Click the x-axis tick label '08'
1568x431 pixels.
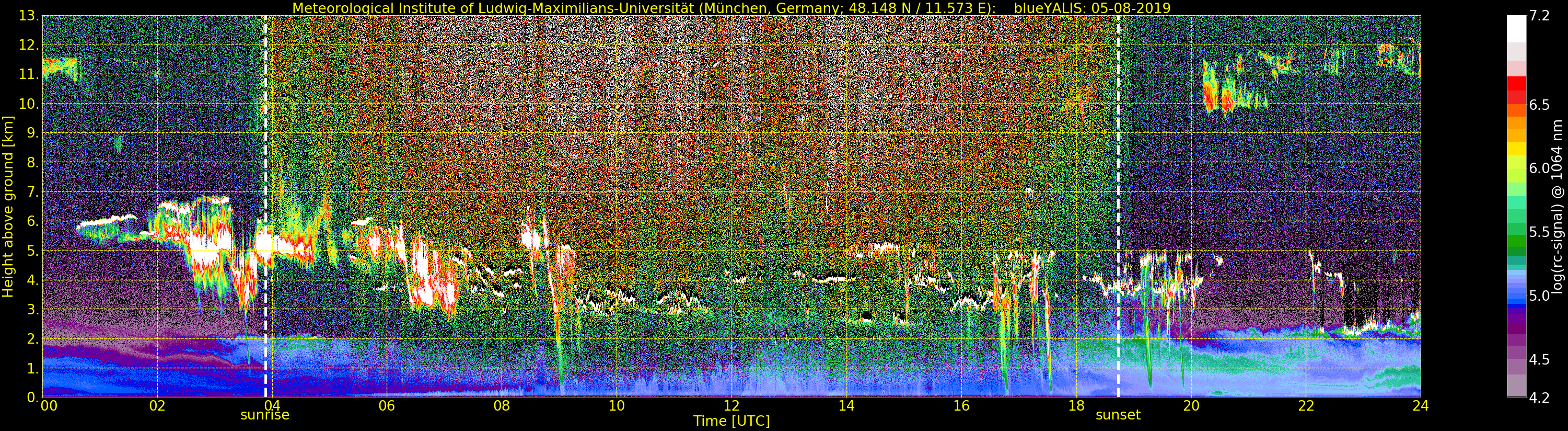point(502,405)
